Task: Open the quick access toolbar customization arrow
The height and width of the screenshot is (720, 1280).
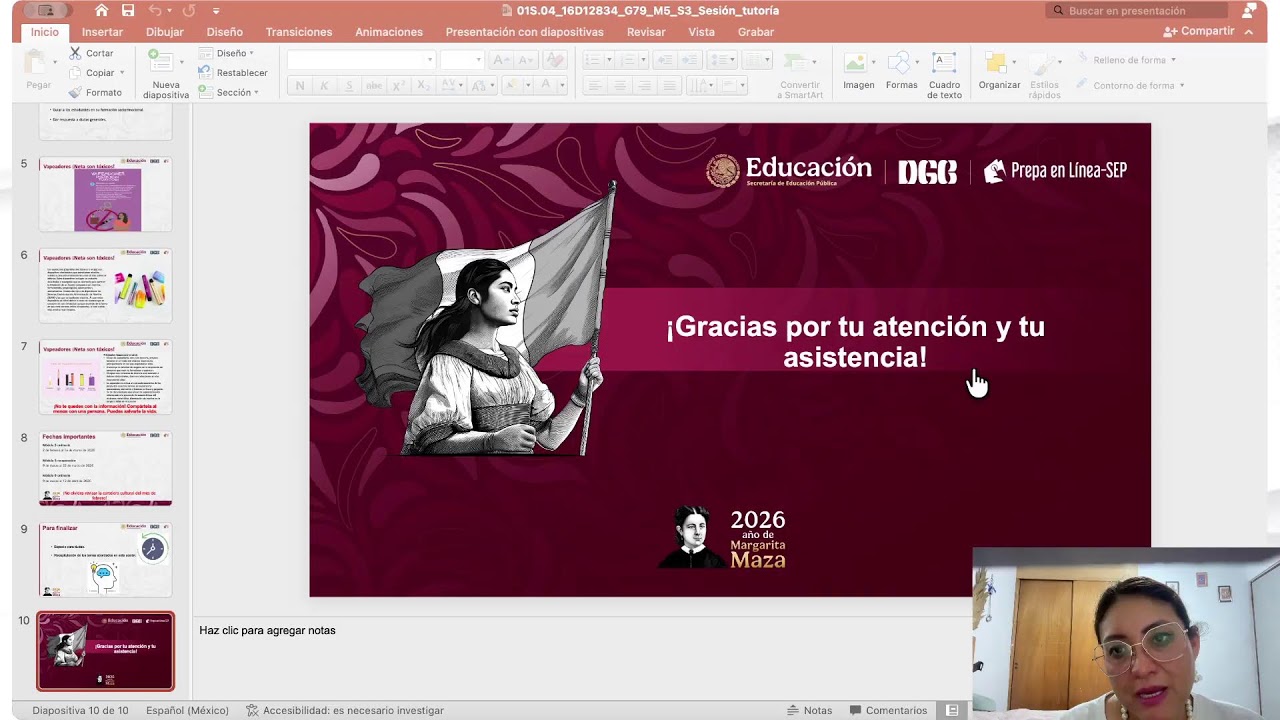Action: (217, 11)
